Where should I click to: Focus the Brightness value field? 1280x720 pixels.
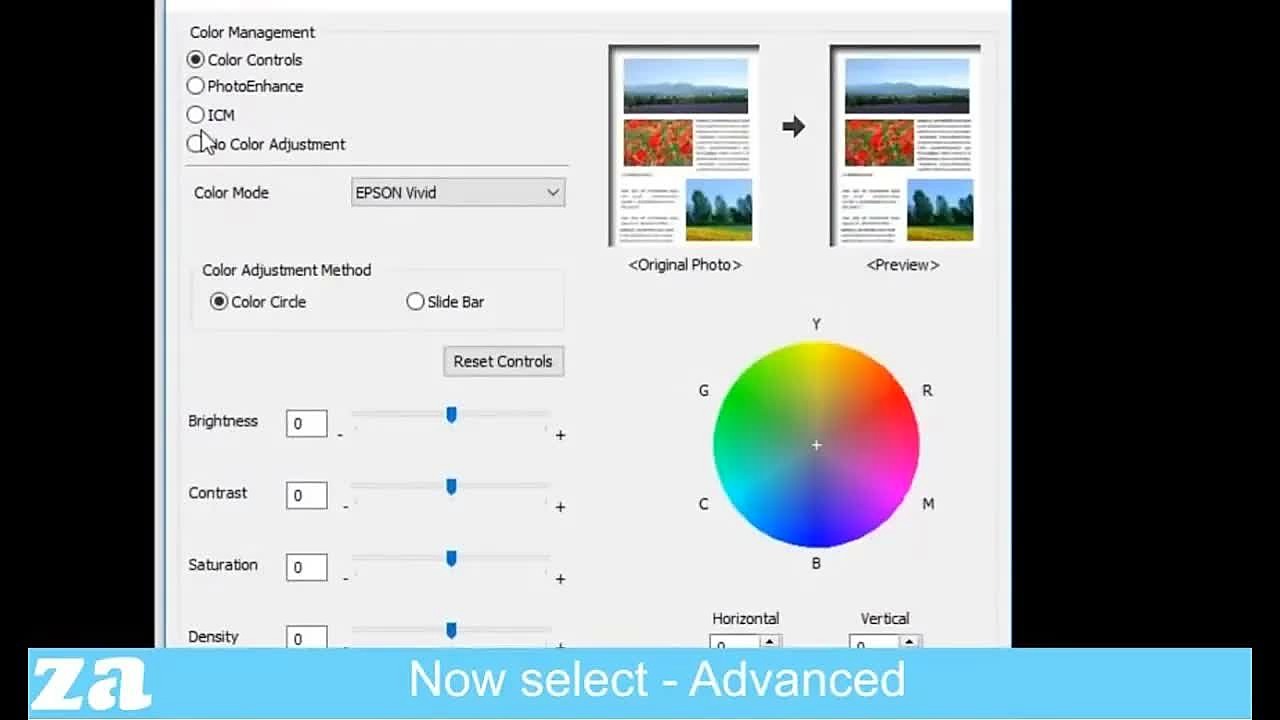(306, 423)
